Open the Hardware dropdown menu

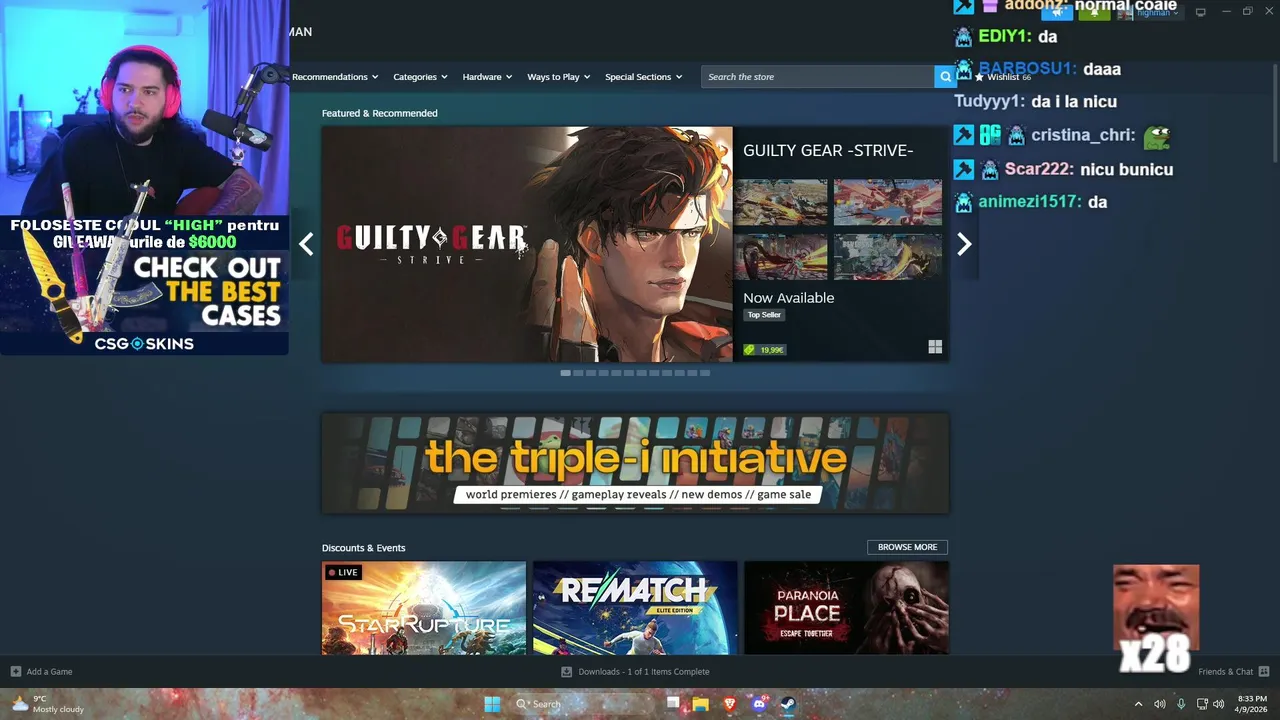point(487,77)
